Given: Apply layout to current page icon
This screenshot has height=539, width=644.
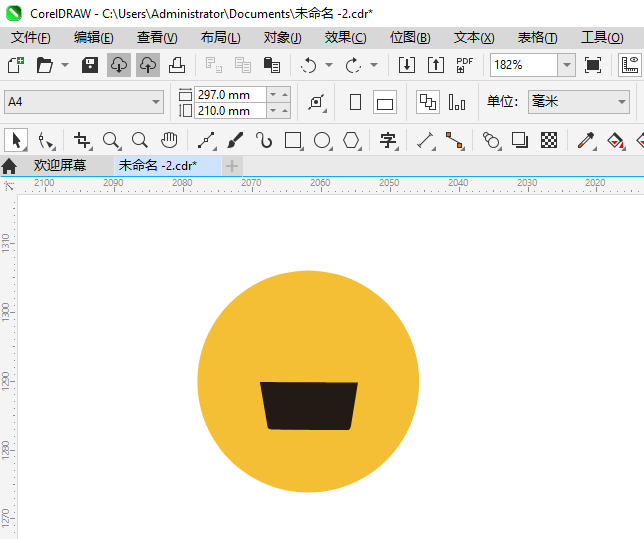Looking at the screenshot, I should pyautogui.click(x=457, y=102).
